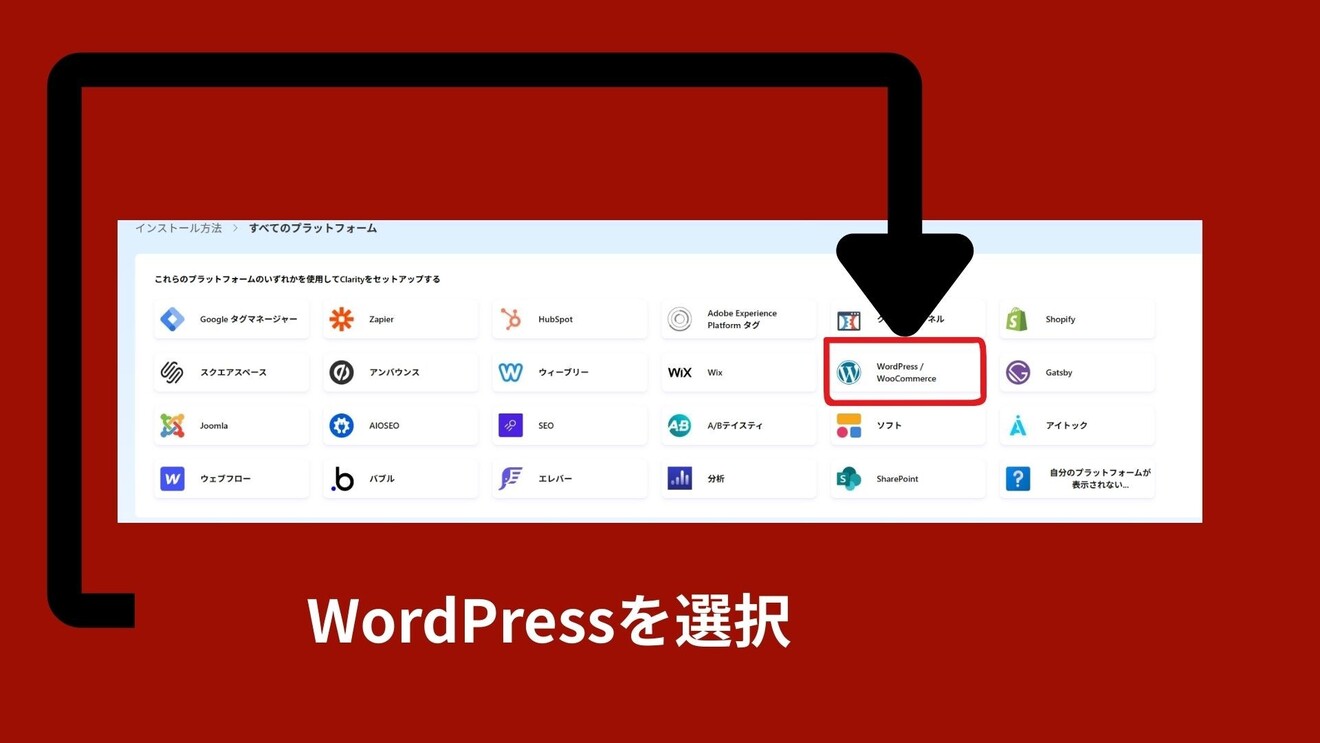The image size is (1320, 743).
Task: Click the すべてのプラットフォーム breadcrumb text
Action: (x=313, y=229)
